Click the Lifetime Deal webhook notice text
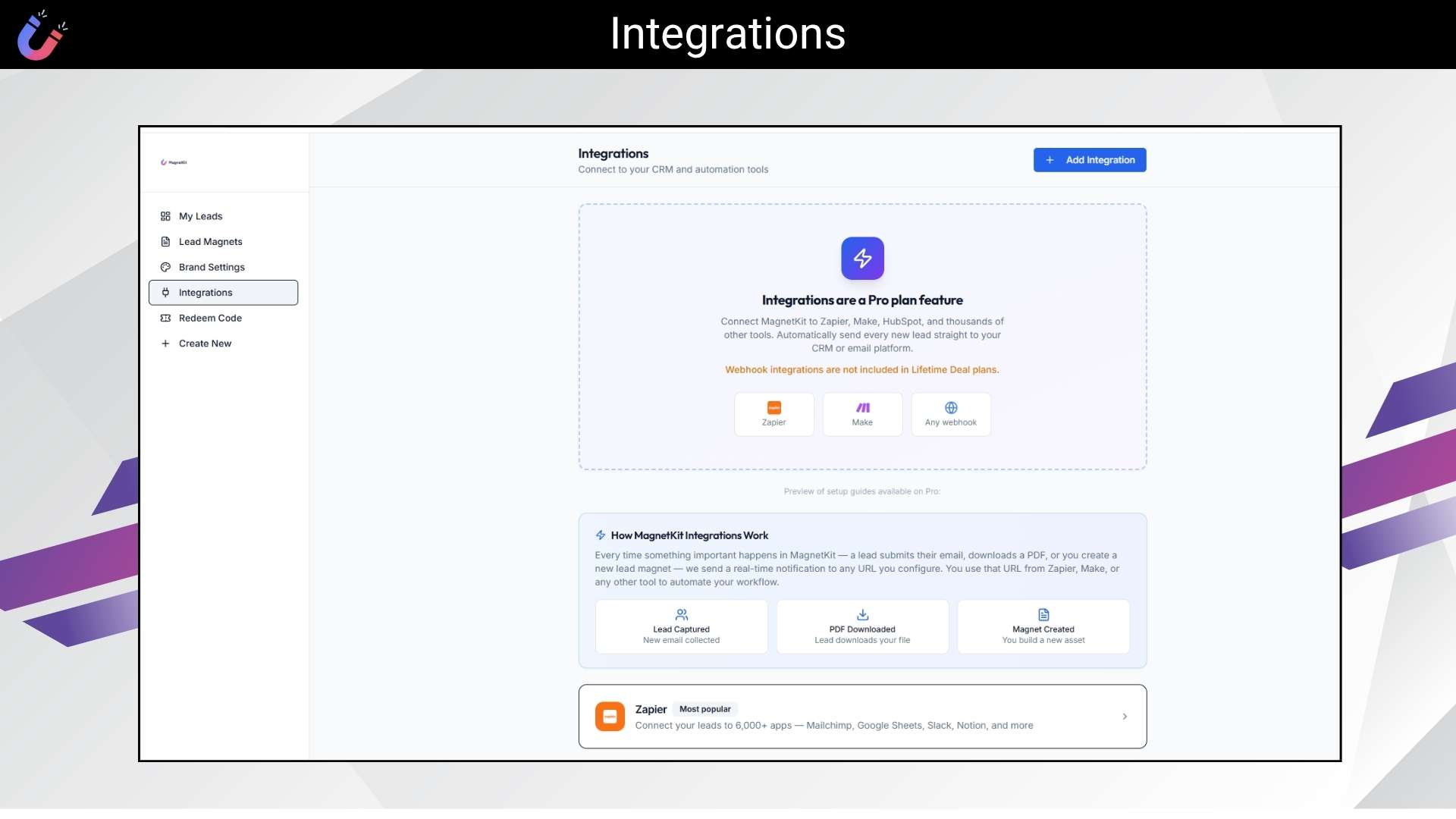Screen dimensions: 1456x819 (x=862, y=370)
